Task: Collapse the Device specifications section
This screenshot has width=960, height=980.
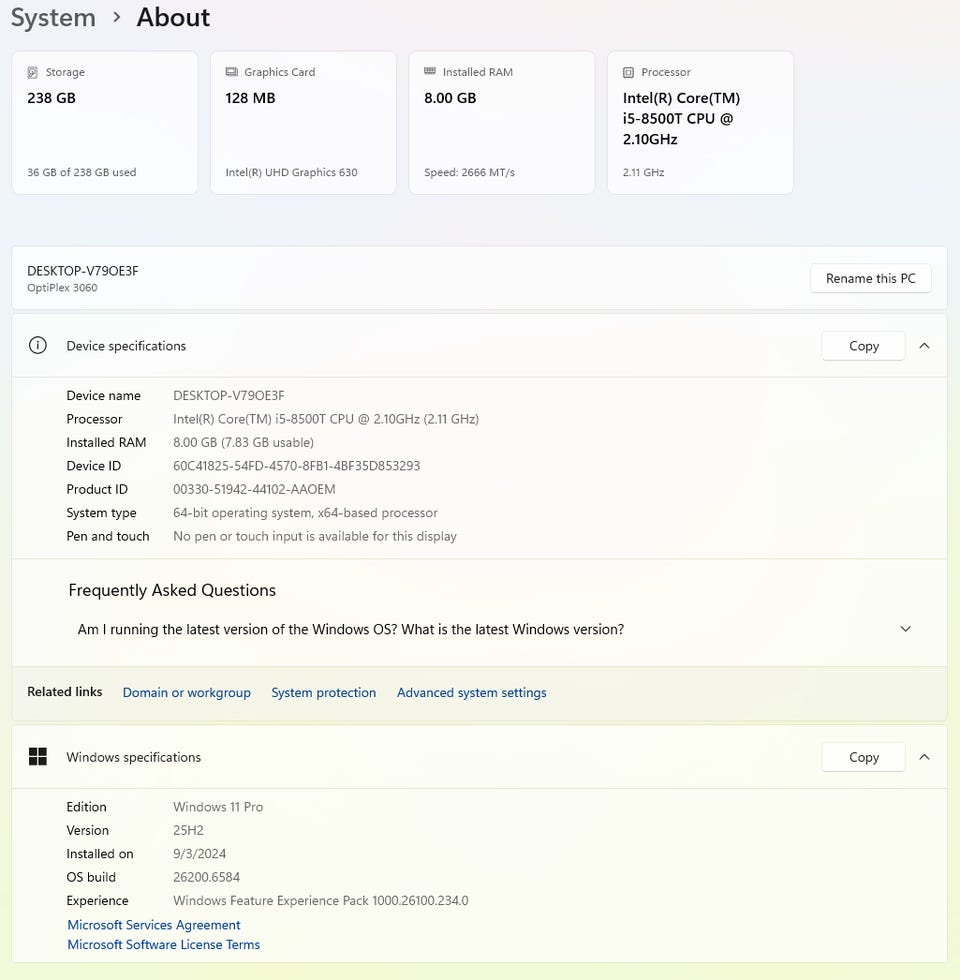Action: click(924, 346)
